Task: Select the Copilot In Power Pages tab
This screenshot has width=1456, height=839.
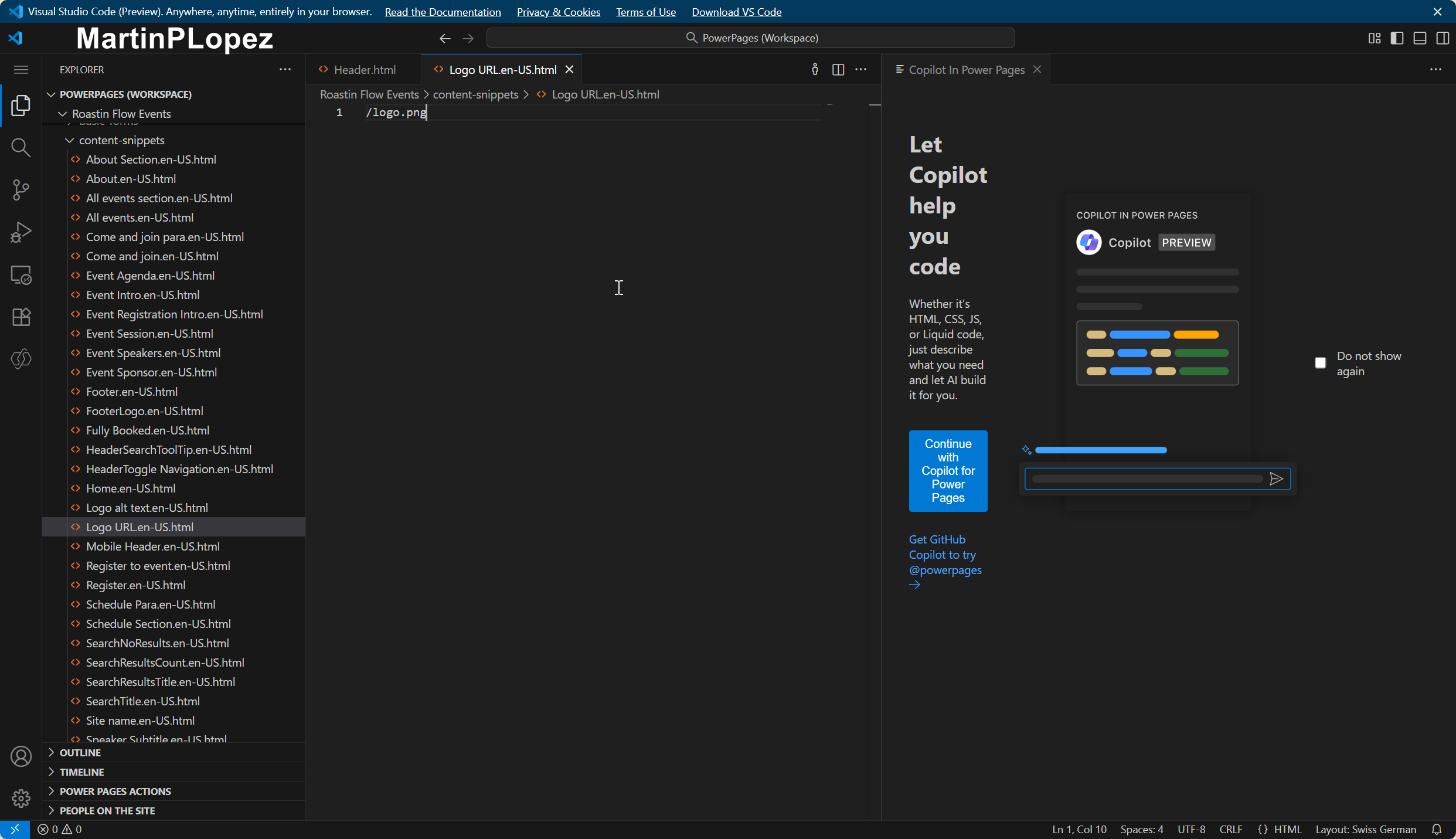Action: click(966, 70)
